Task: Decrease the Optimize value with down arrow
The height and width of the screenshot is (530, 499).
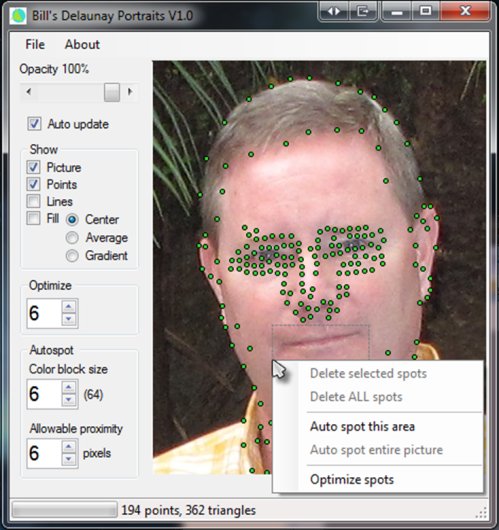Action: point(69,319)
